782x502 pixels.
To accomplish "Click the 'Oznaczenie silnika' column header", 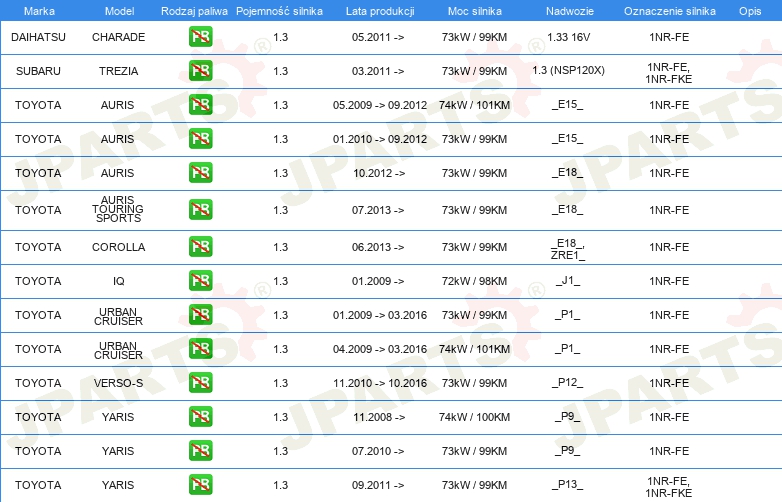I will click(x=670, y=11).
